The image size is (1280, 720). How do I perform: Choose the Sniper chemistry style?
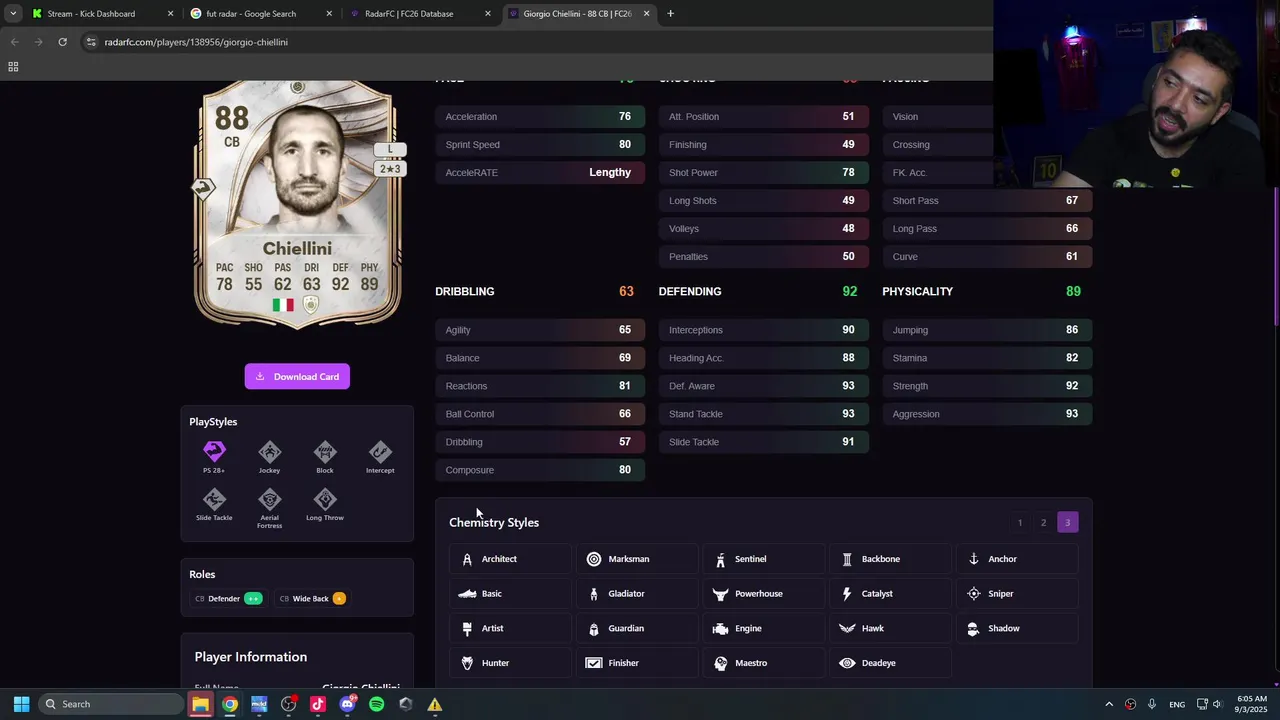1018,594
